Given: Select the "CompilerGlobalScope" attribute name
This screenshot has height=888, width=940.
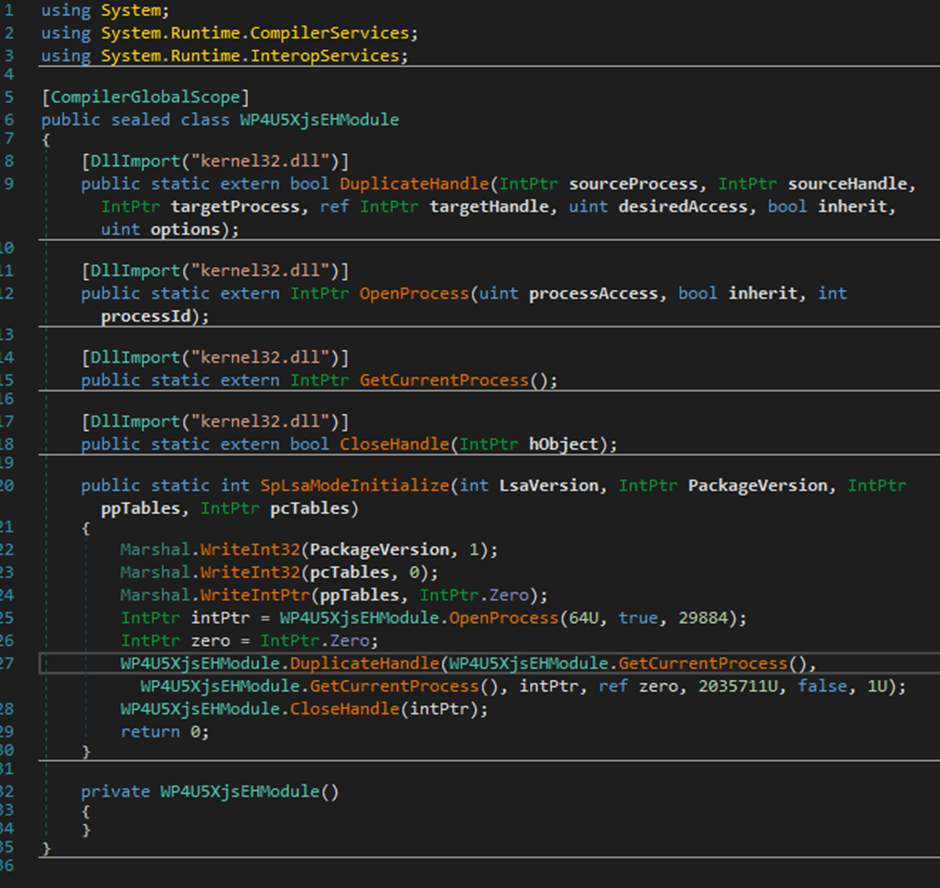Looking at the screenshot, I should pos(146,97).
